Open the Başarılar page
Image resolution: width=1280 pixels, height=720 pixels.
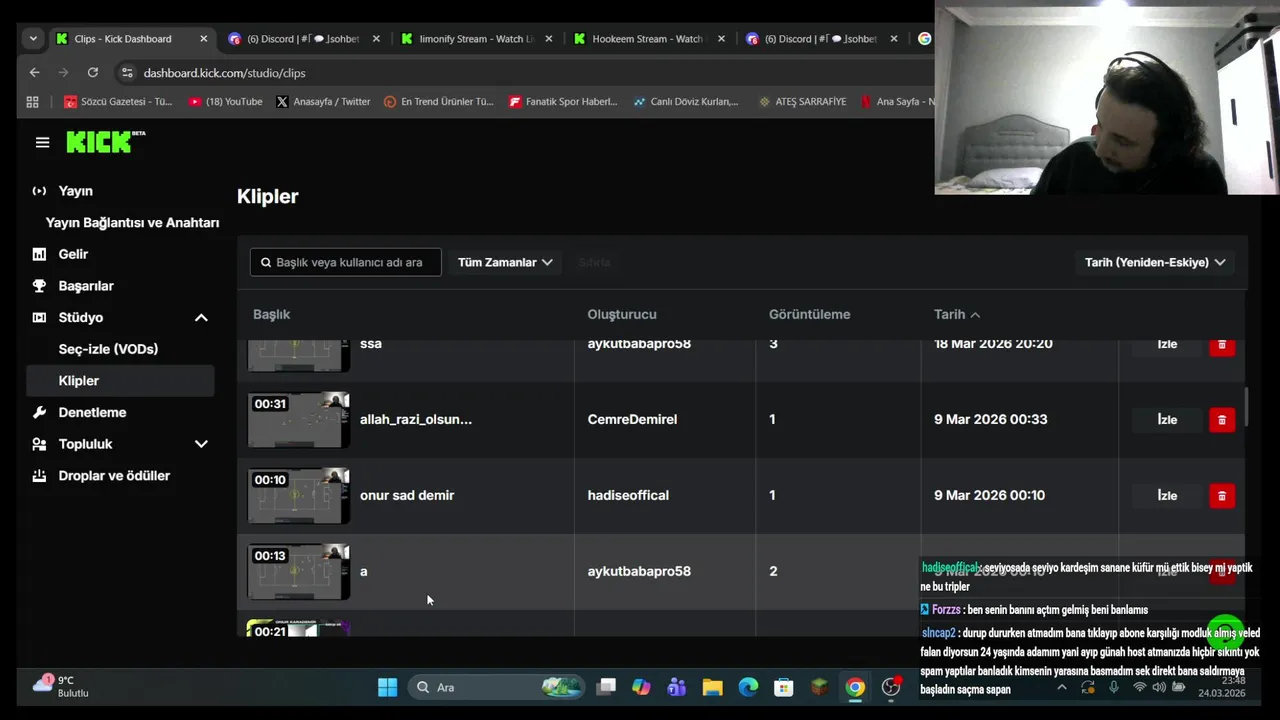86,286
